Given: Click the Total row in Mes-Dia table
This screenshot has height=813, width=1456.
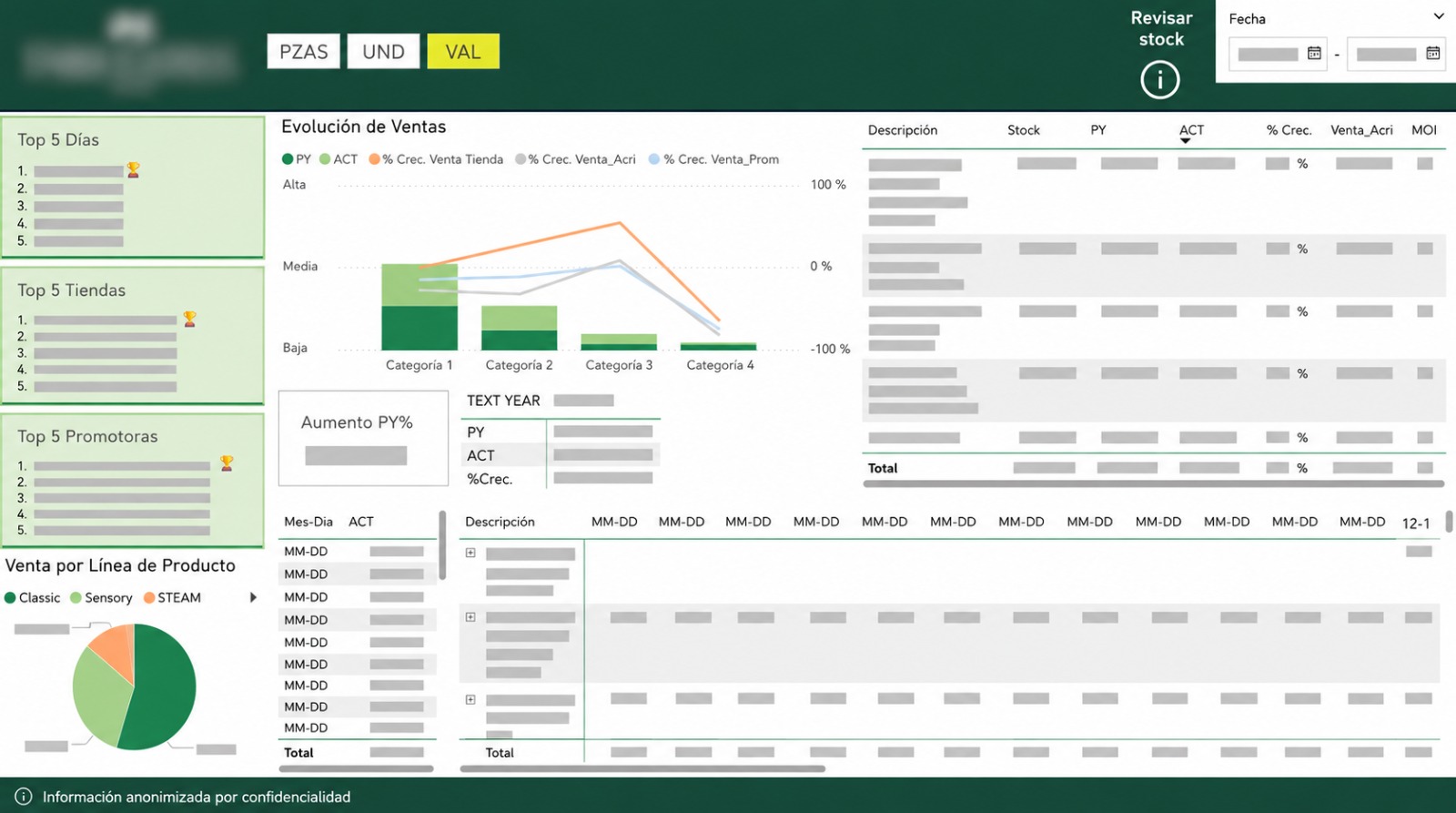Looking at the screenshot, I should coord(357,753).
